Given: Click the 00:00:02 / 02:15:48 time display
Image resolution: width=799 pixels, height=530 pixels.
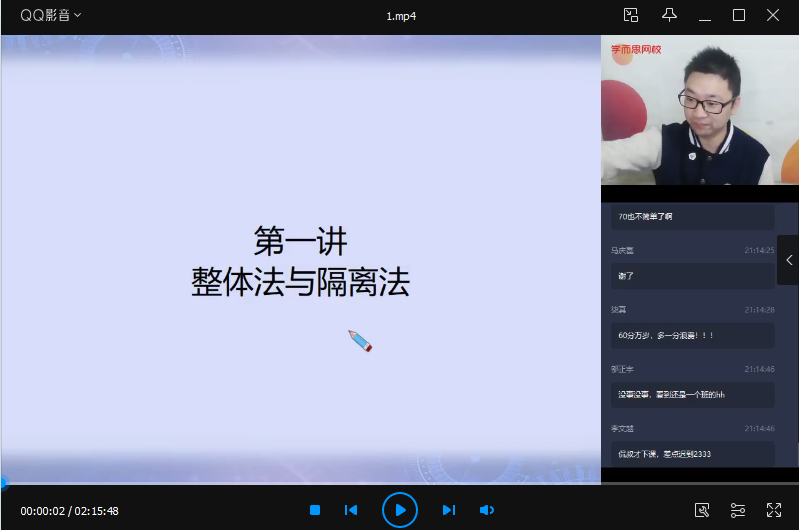Looking at the screenshot, I should [69, 511].
